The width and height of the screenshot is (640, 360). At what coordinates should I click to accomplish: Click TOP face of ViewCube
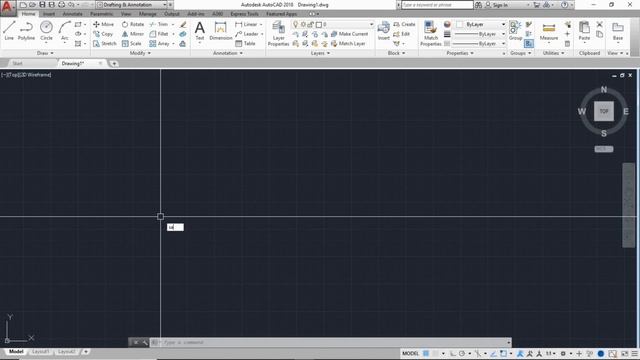(x=604, y=111)
